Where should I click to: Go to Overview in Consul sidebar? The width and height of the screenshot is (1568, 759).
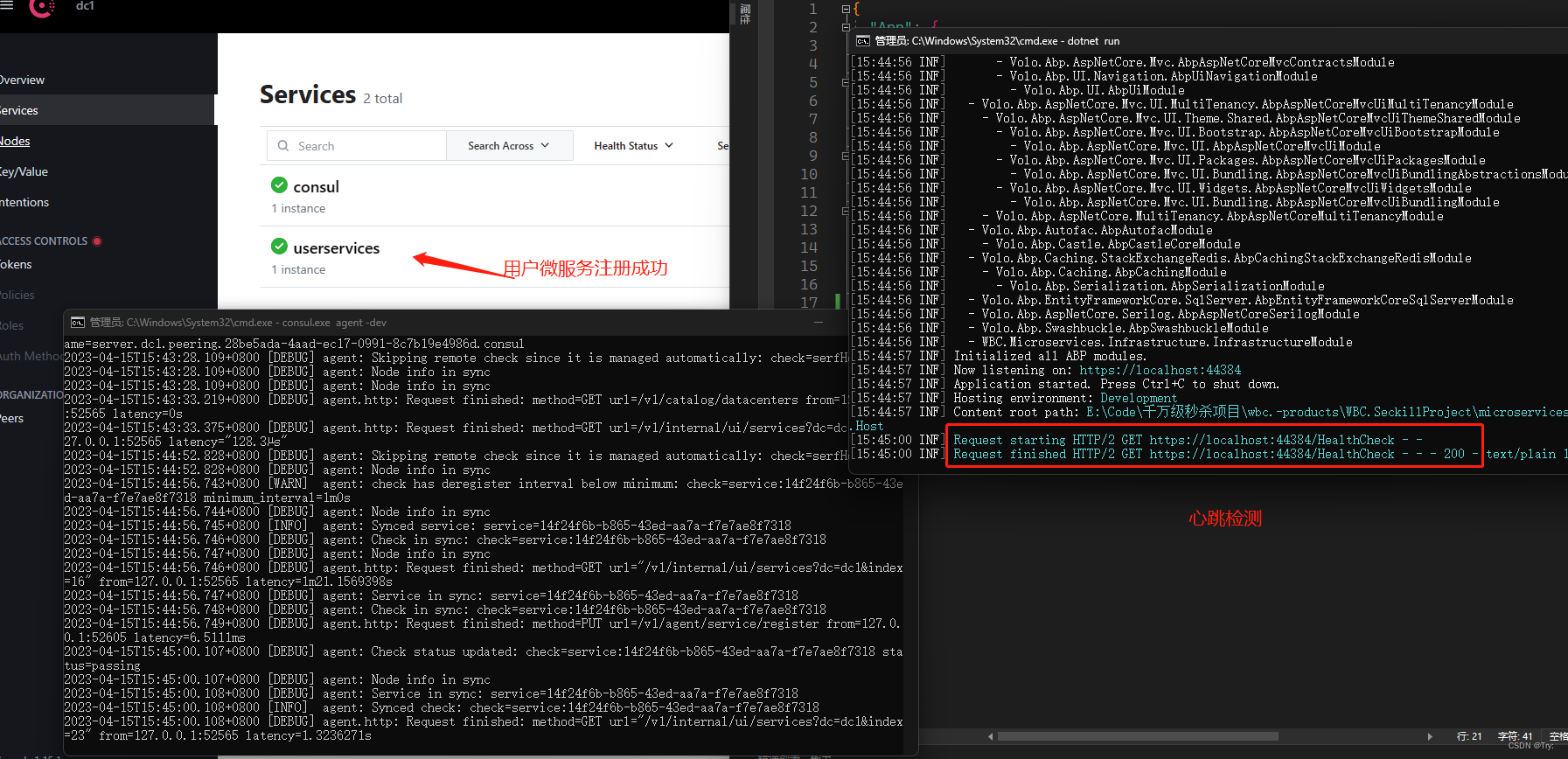click(x=22, y=80)
